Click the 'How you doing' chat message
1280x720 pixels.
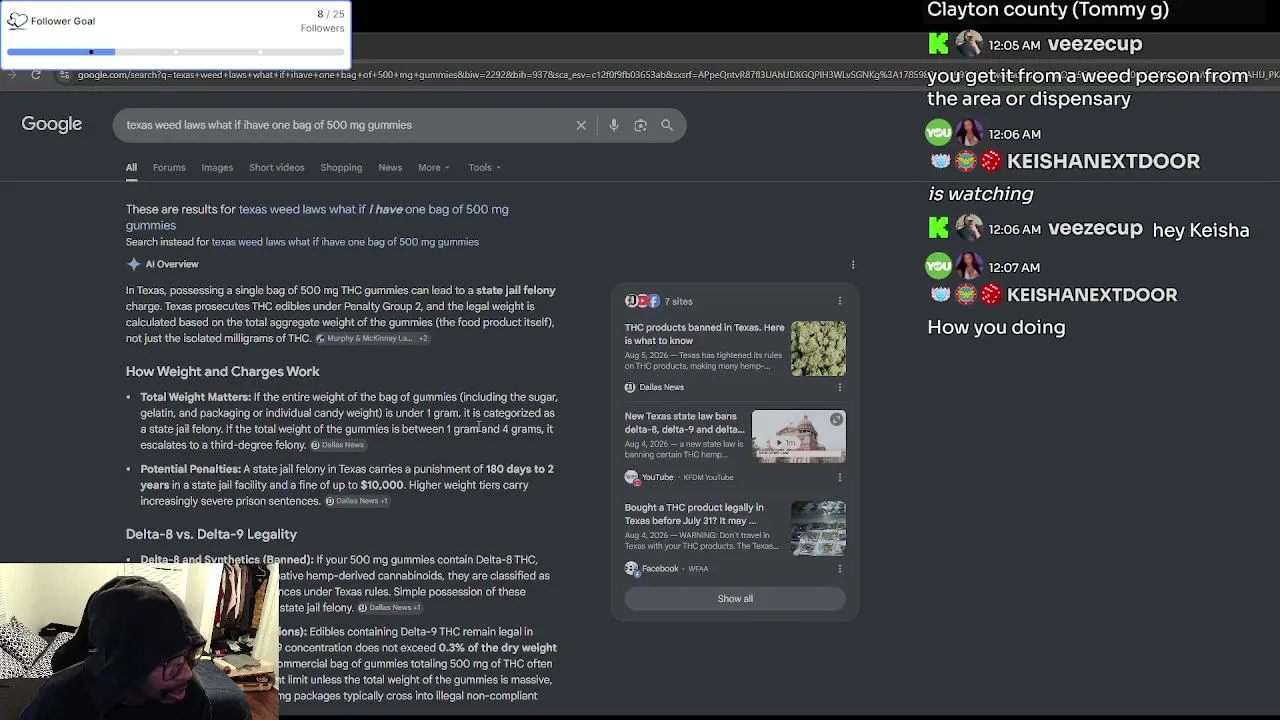[x=996, y=328]
